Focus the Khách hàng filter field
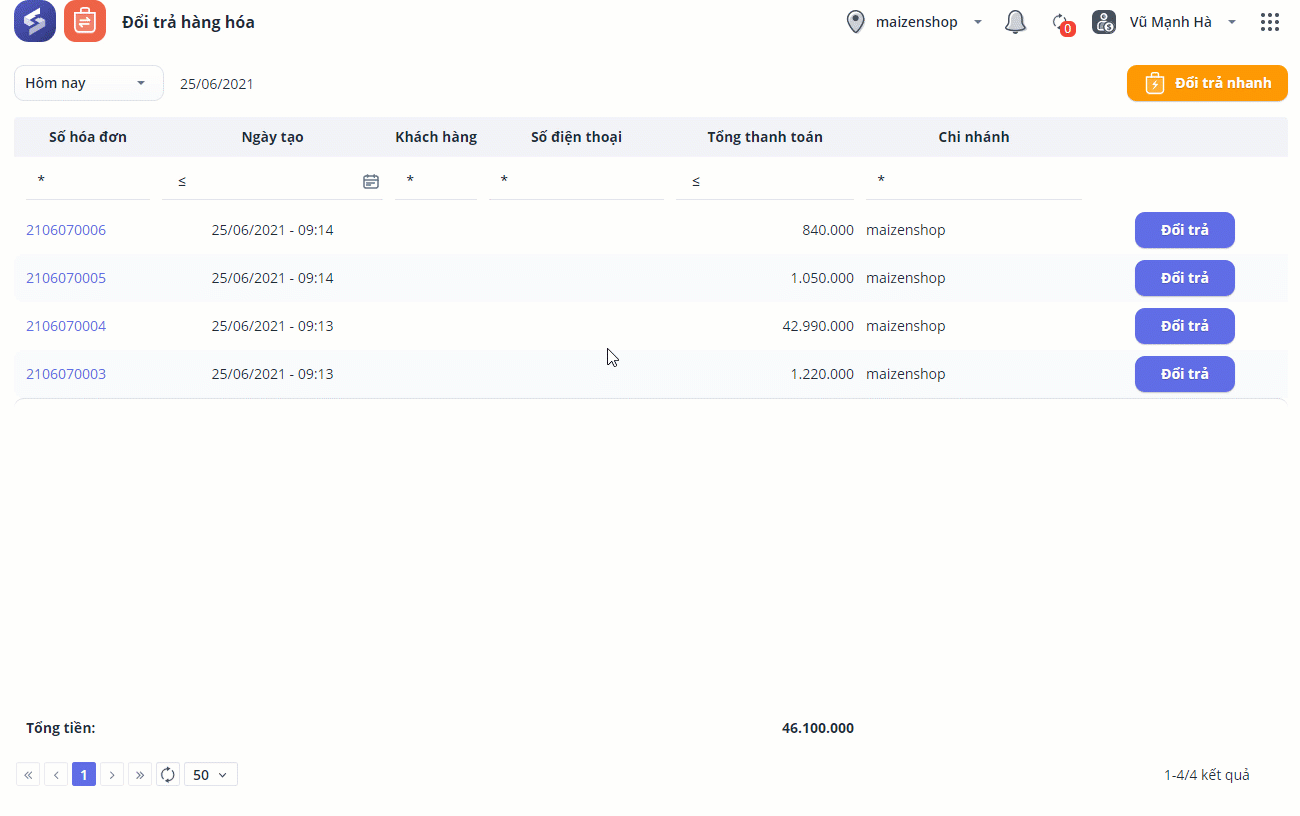1300x816 pixels. point(436,181)
